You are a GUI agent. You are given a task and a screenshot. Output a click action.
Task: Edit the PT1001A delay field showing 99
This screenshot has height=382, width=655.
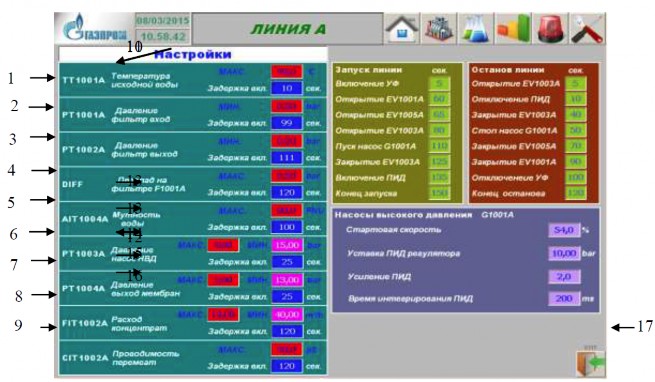286,123
